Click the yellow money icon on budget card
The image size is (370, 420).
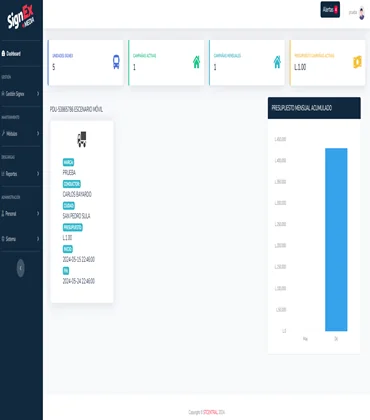(357, 62)
